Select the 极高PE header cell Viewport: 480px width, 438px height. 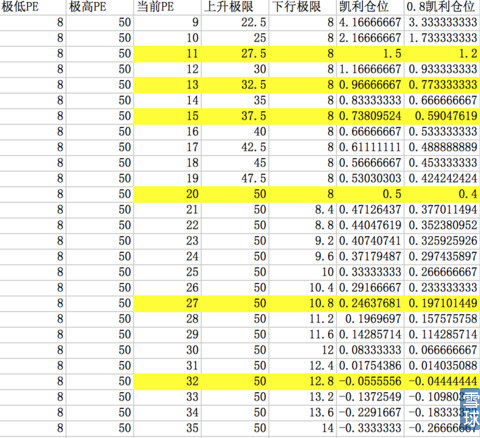point(100,7)
